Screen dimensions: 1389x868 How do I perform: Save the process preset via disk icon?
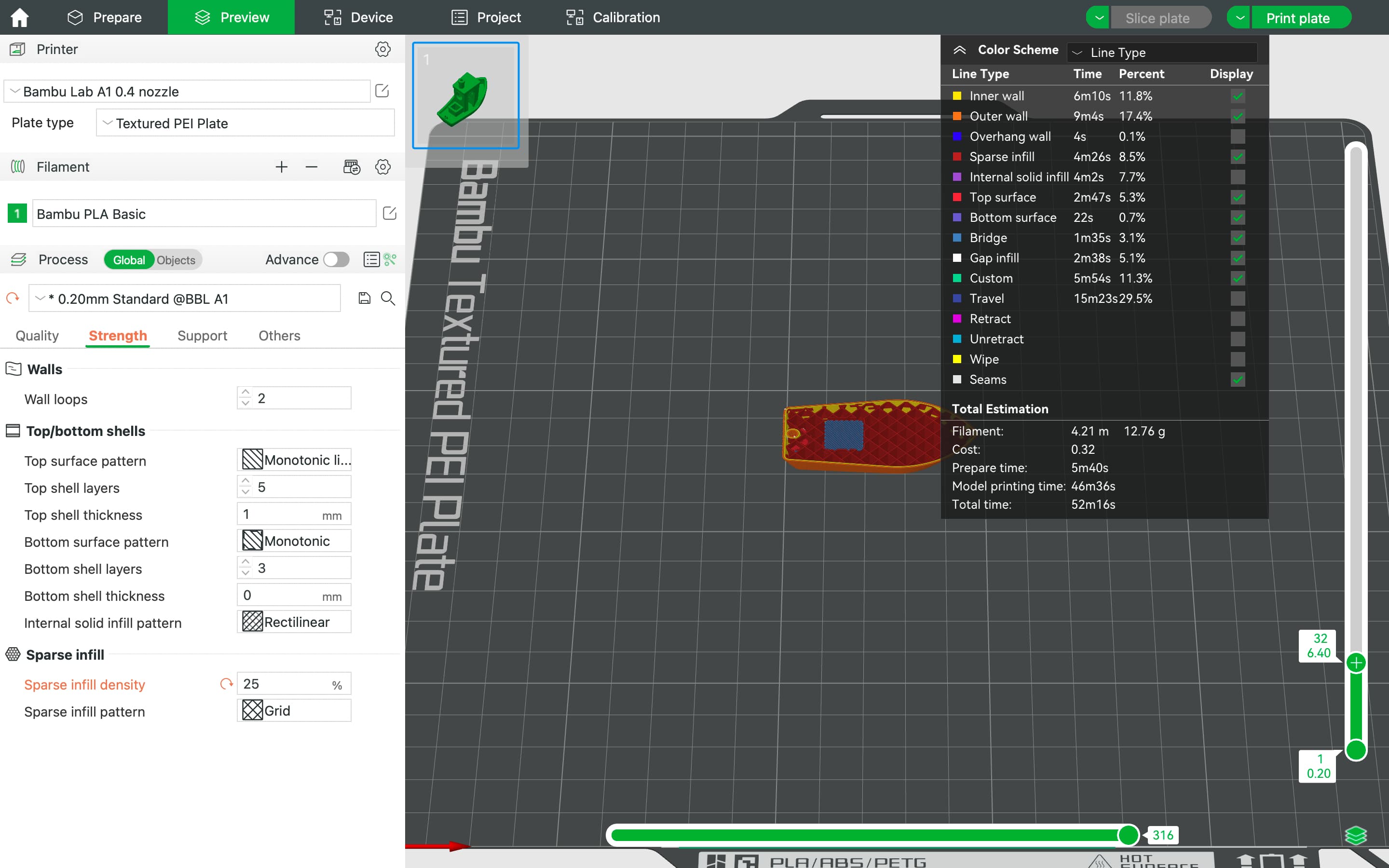pyautogui.click(x=365, y=298)
